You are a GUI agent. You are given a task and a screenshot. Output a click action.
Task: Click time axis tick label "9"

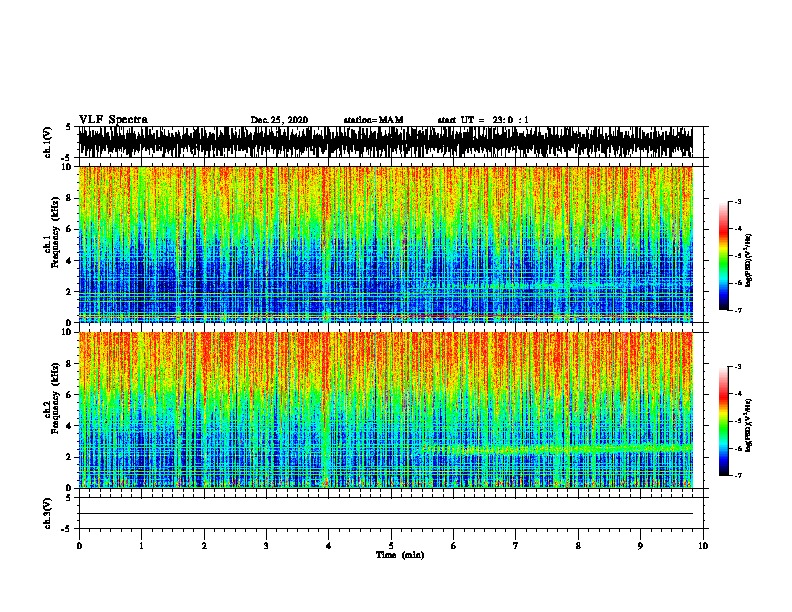click(x=640, y=545)
